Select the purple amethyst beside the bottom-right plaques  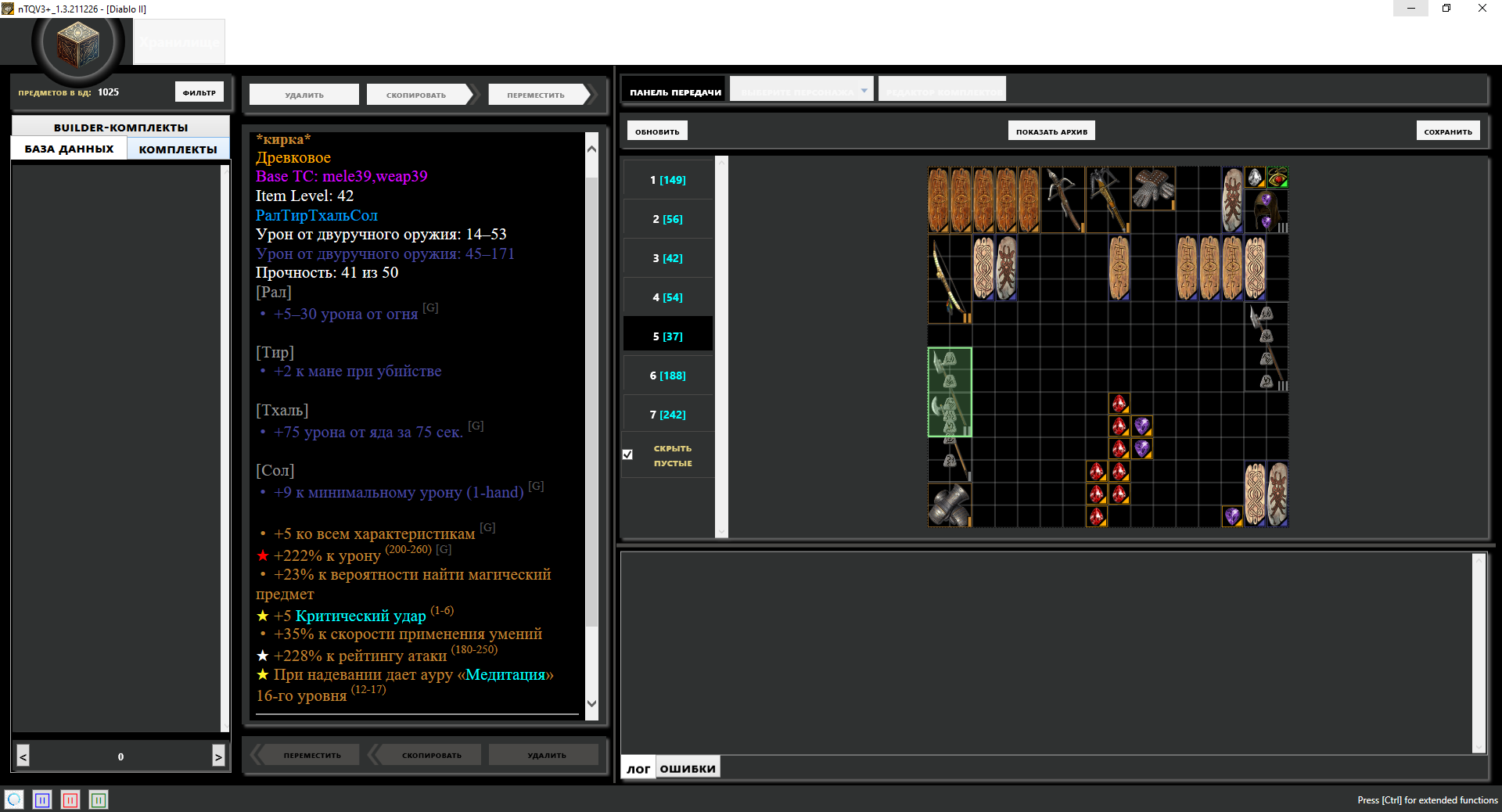point(1232,516)
